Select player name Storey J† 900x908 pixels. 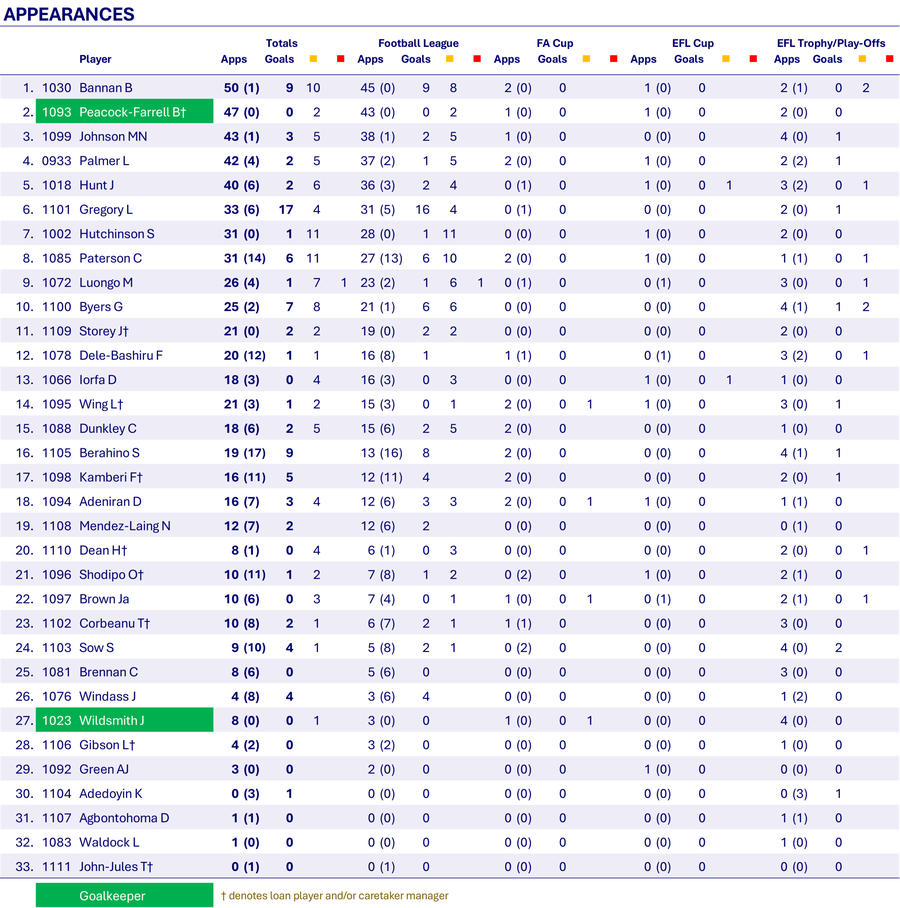(x=104, y=331)
